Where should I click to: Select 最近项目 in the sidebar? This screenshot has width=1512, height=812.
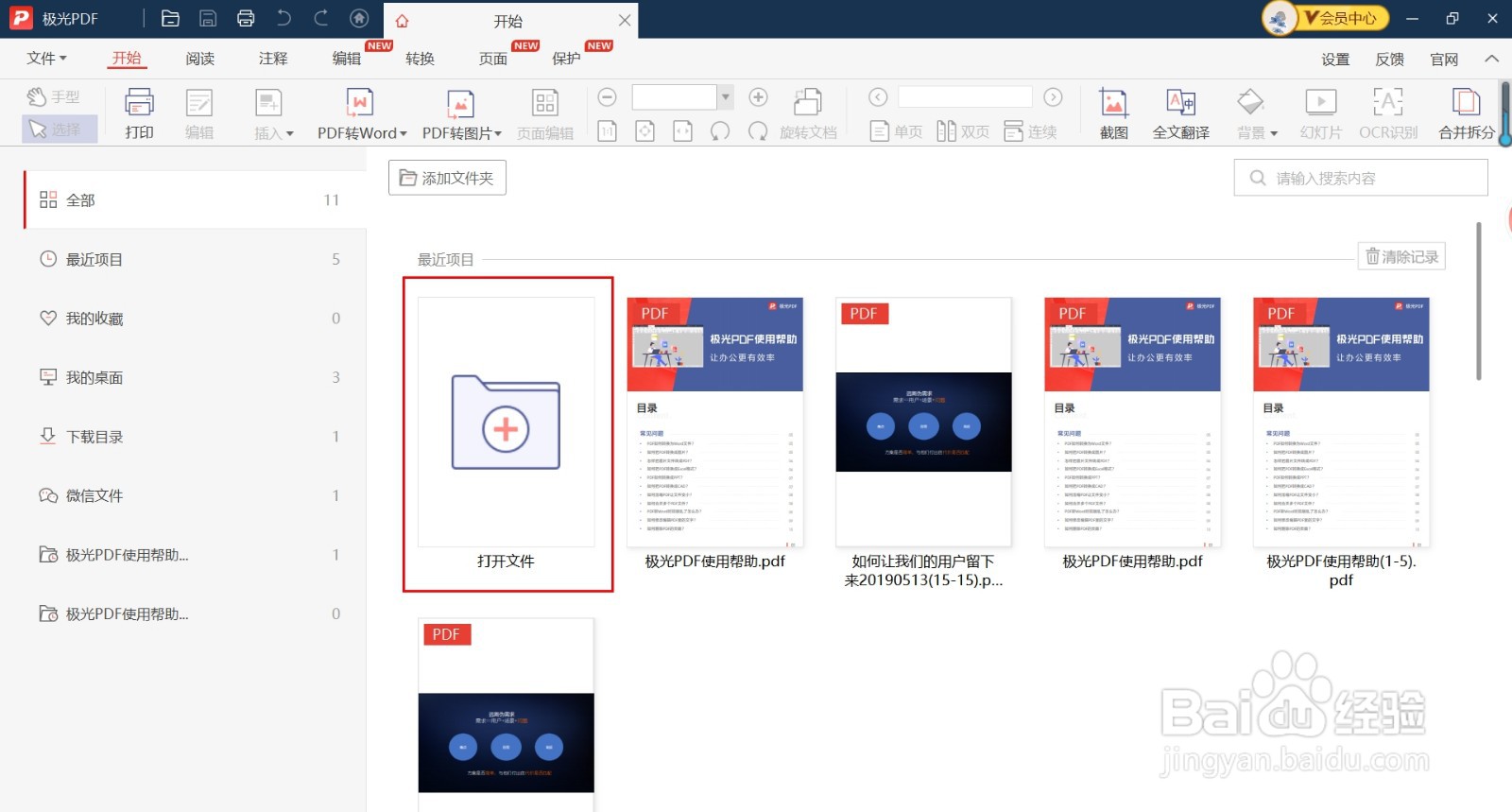click(195, 259)
